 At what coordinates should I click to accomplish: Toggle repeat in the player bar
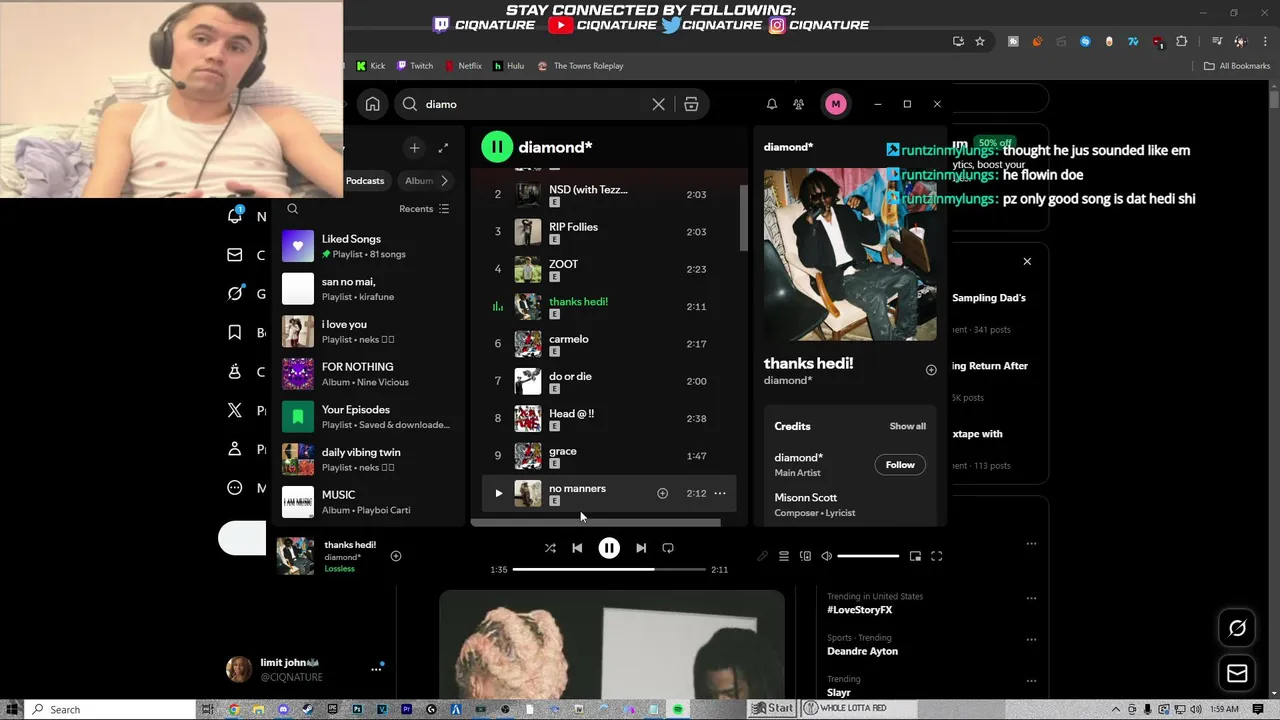(668, 548)
